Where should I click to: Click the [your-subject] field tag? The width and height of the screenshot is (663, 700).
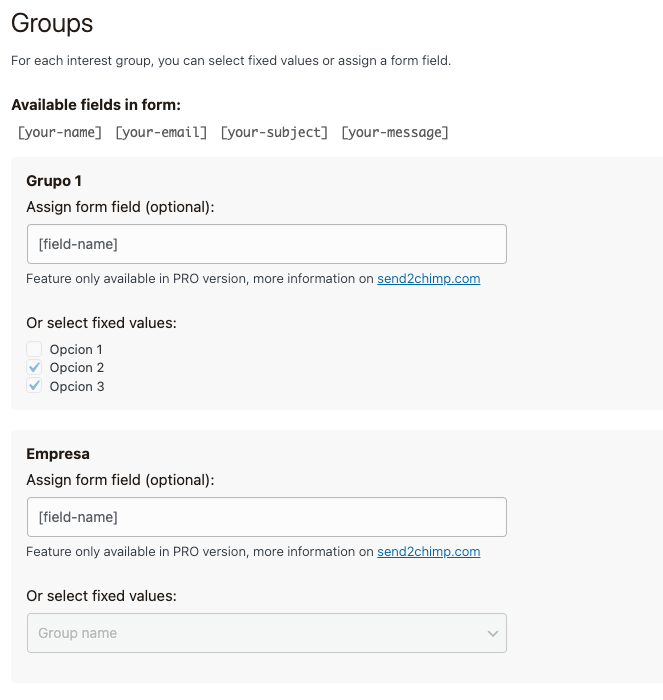point(274,132)
